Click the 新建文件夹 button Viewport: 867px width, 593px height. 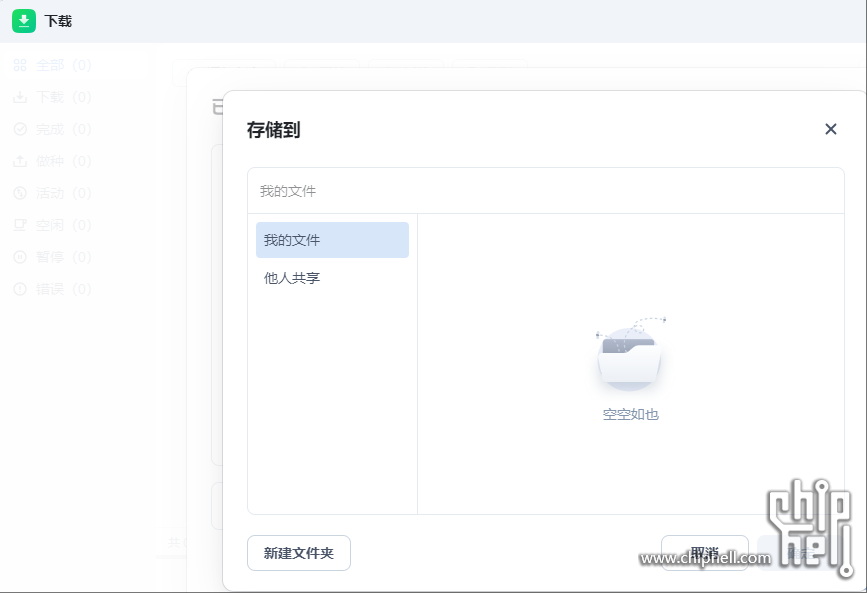click(299, 553)
